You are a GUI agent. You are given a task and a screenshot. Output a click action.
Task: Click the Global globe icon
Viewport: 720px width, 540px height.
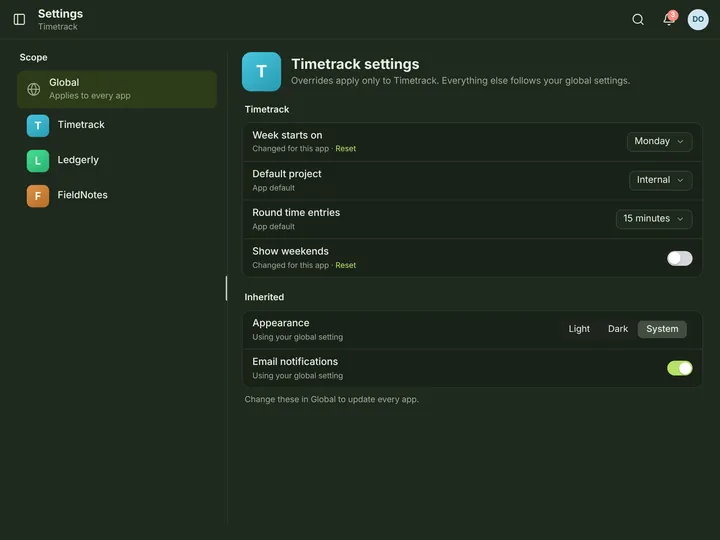pyautogui.click(x=34, y=89)
